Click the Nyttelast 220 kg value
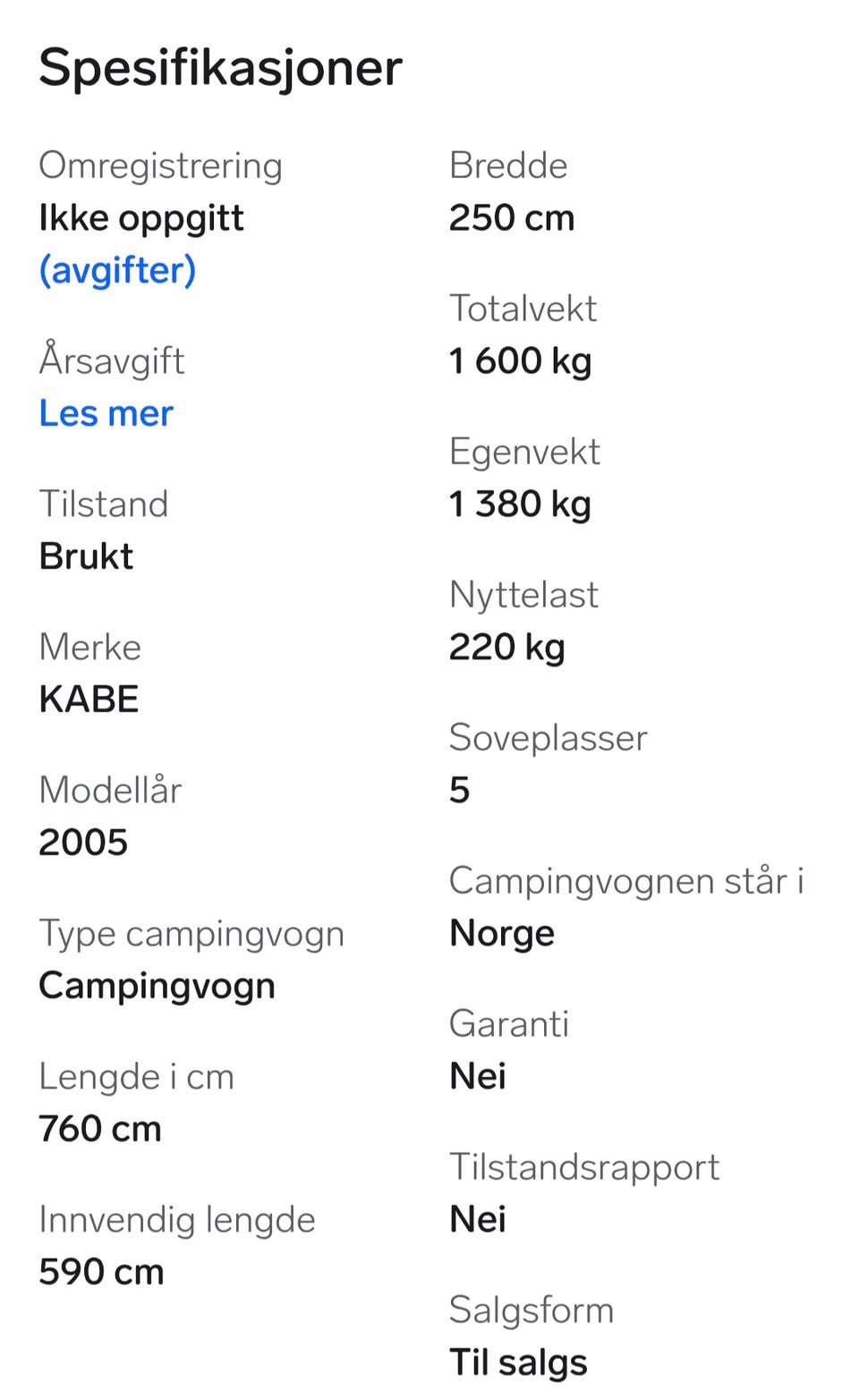This screenshot has height=1400, width=859. [506, 648]
